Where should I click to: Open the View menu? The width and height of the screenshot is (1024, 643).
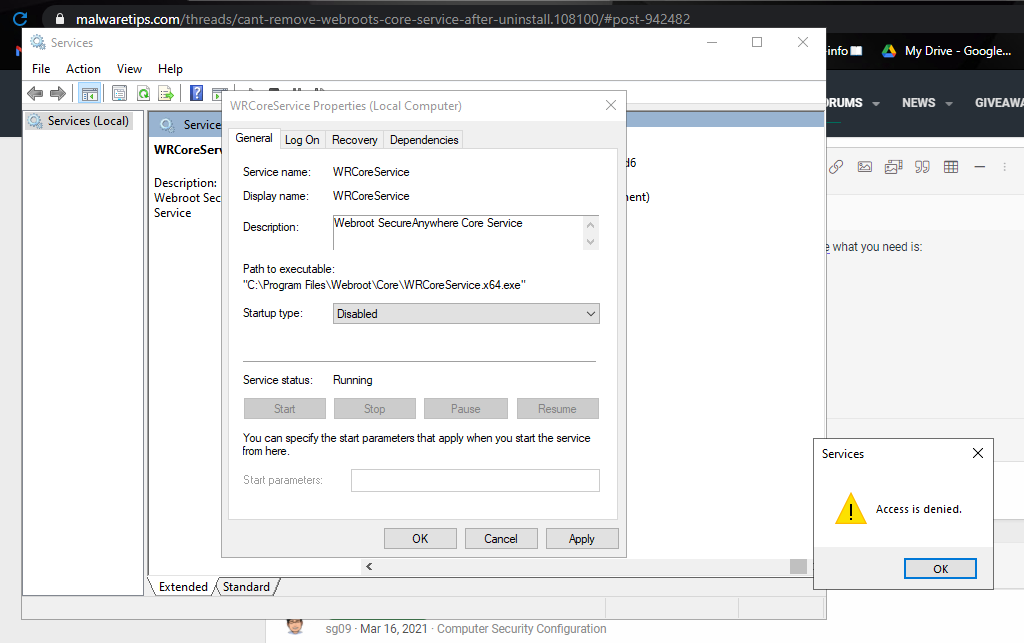[129, 69]
